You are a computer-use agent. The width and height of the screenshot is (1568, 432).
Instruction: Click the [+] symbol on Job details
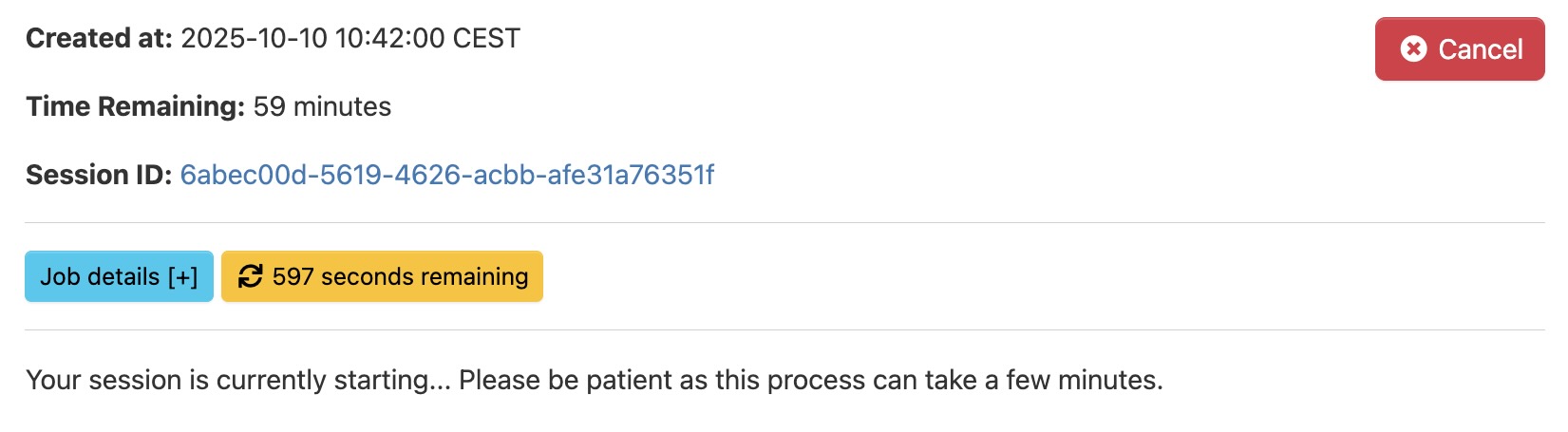[x=182, y=276]
